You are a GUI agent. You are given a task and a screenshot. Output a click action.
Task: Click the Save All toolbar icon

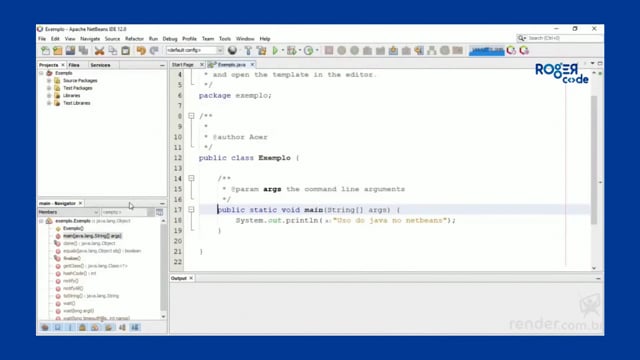83,51
